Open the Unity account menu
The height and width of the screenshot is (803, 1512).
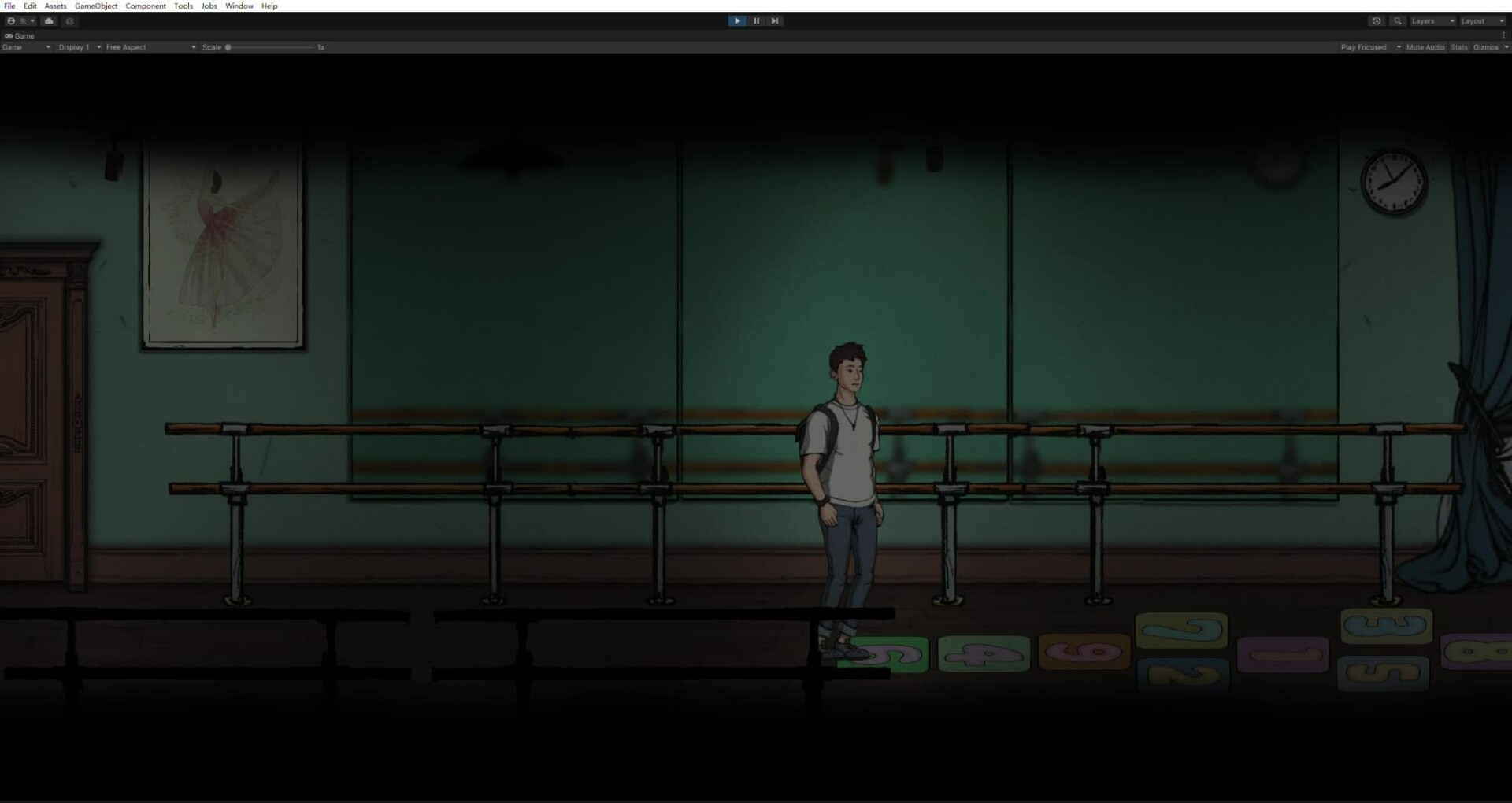(21, 21)
